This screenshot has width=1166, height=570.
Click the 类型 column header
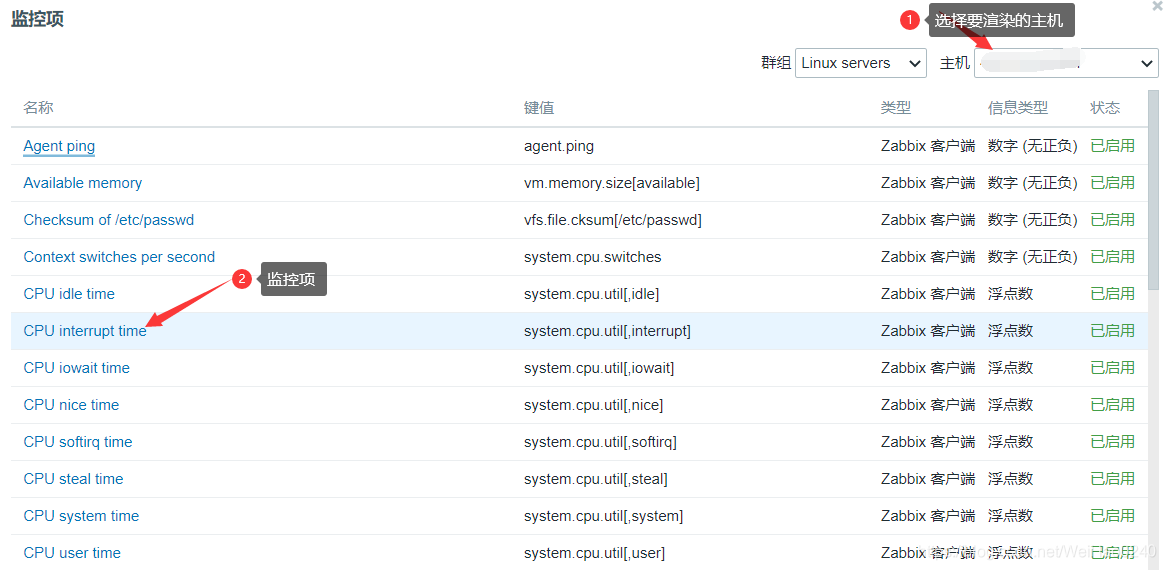pyautogui.click(x=896, y=108)
